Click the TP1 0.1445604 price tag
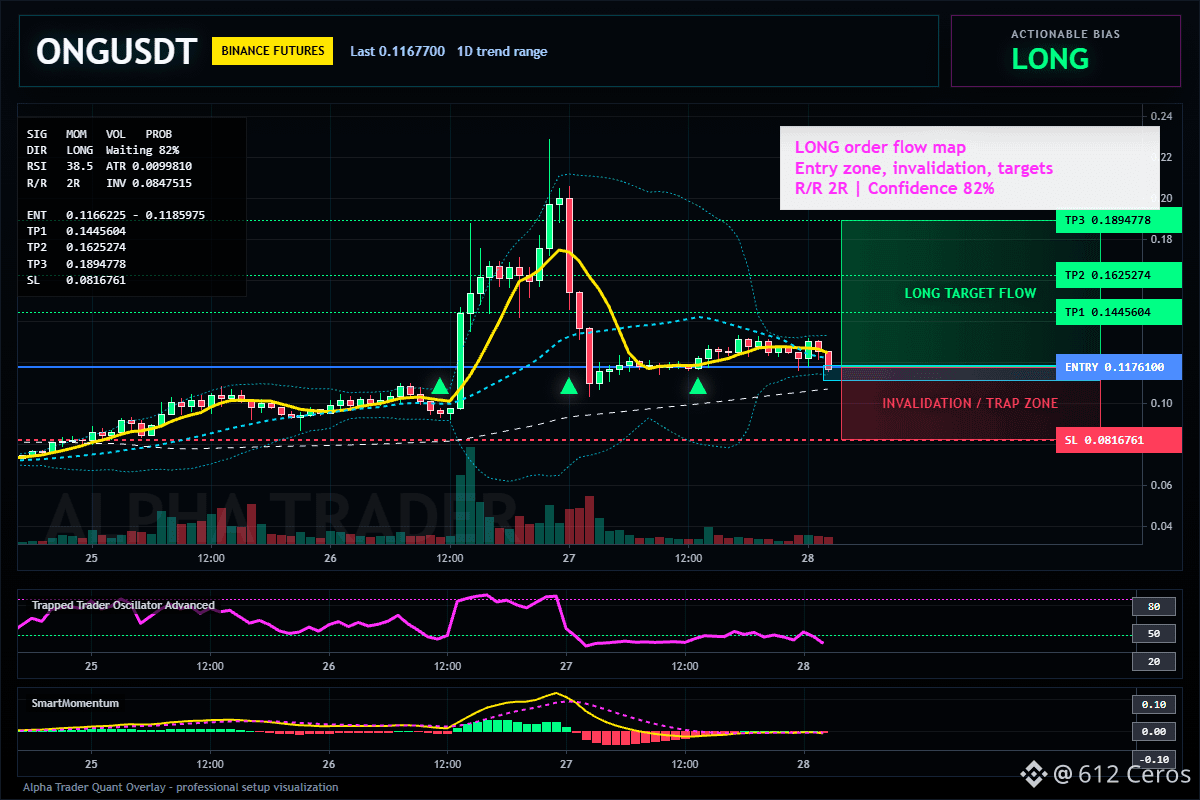Screen dimensions: 1200x800 point(1118,312)
